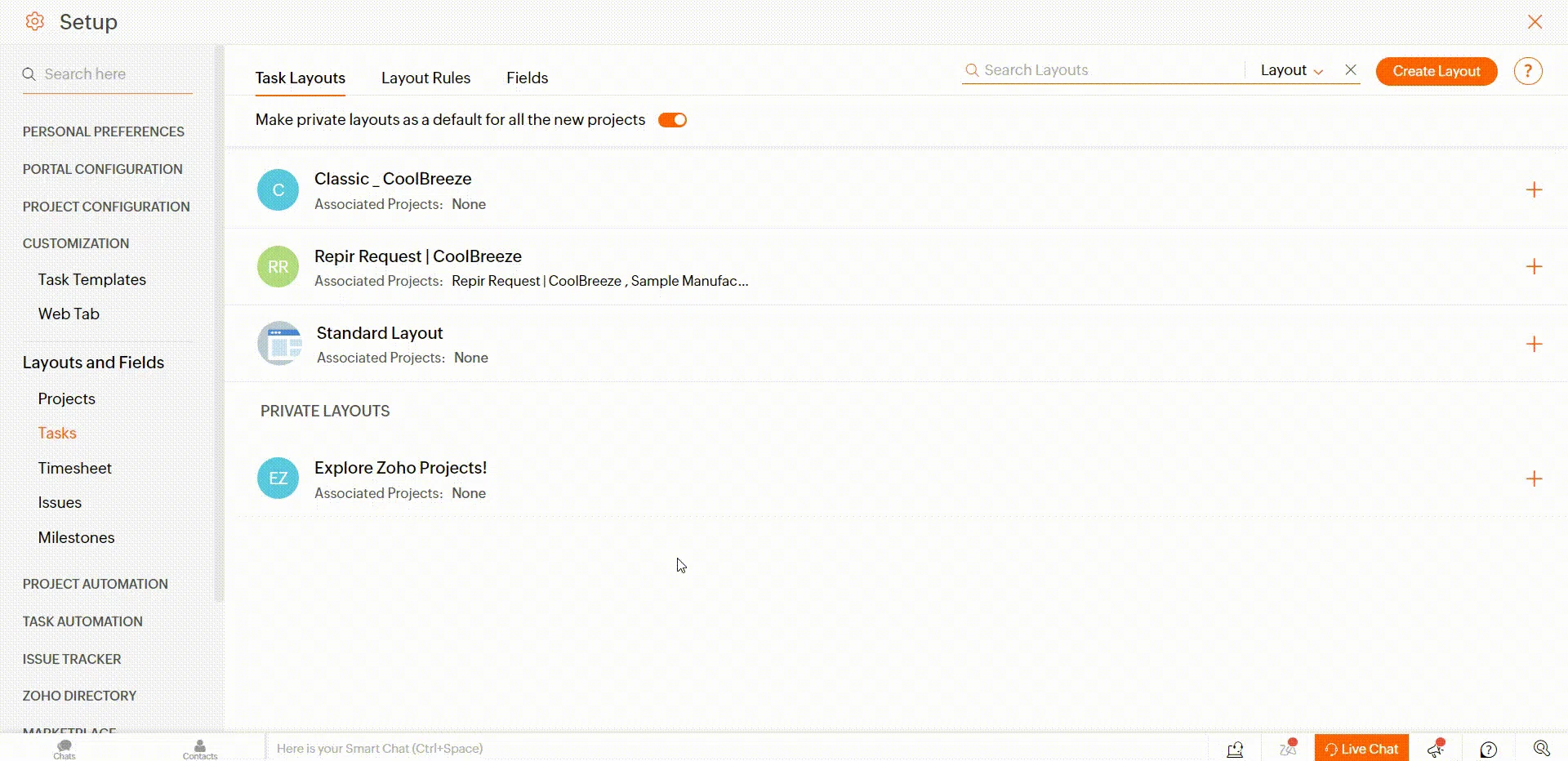
Task: Click the plus icon for Explore Zoho Projects!
Action: pyautogui.click(x=1534, y=479)
